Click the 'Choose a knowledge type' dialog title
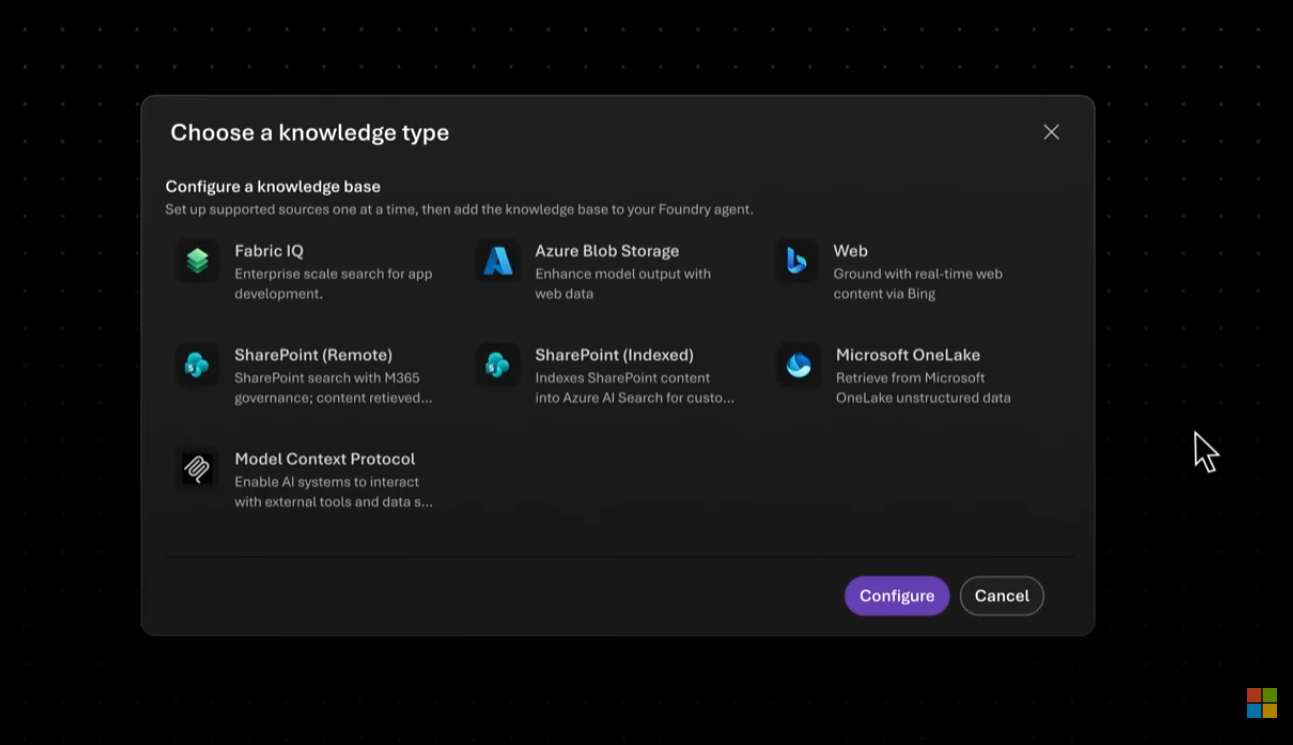The height and width of the screenshot is (745, 1293). point(310,133)
